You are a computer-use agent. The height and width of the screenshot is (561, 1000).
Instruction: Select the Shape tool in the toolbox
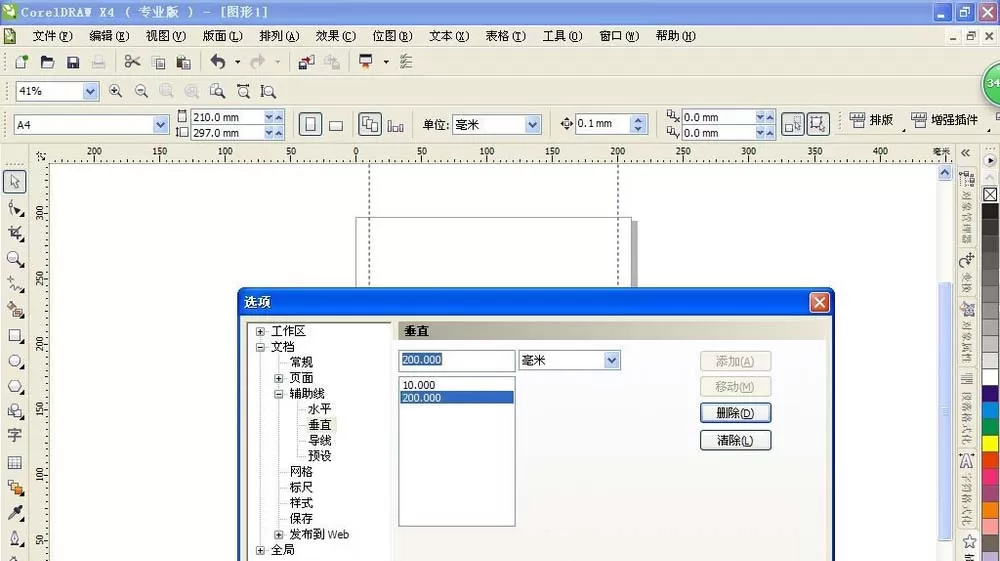click(15, 208)
